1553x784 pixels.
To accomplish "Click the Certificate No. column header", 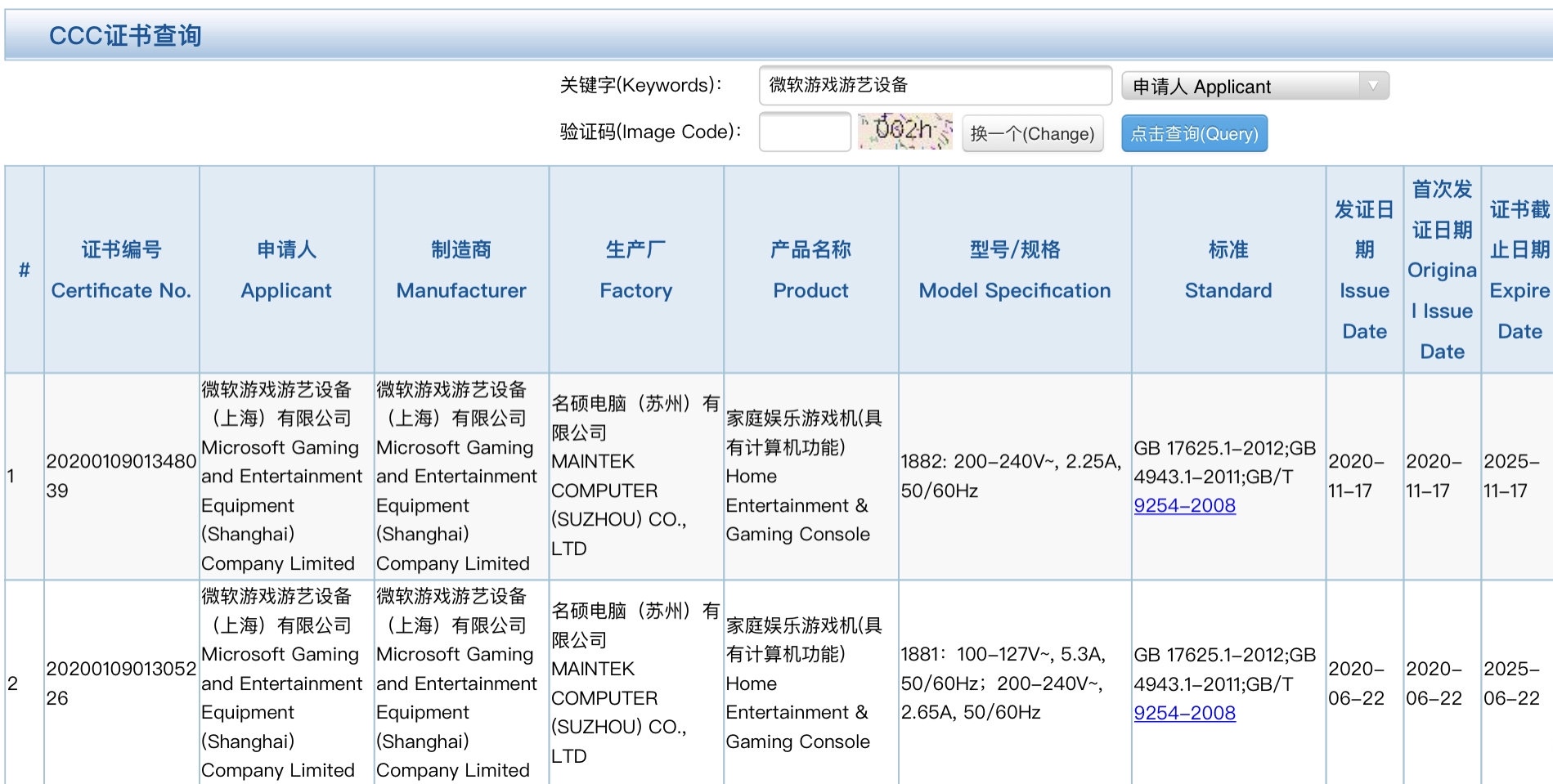I will 121,270.
